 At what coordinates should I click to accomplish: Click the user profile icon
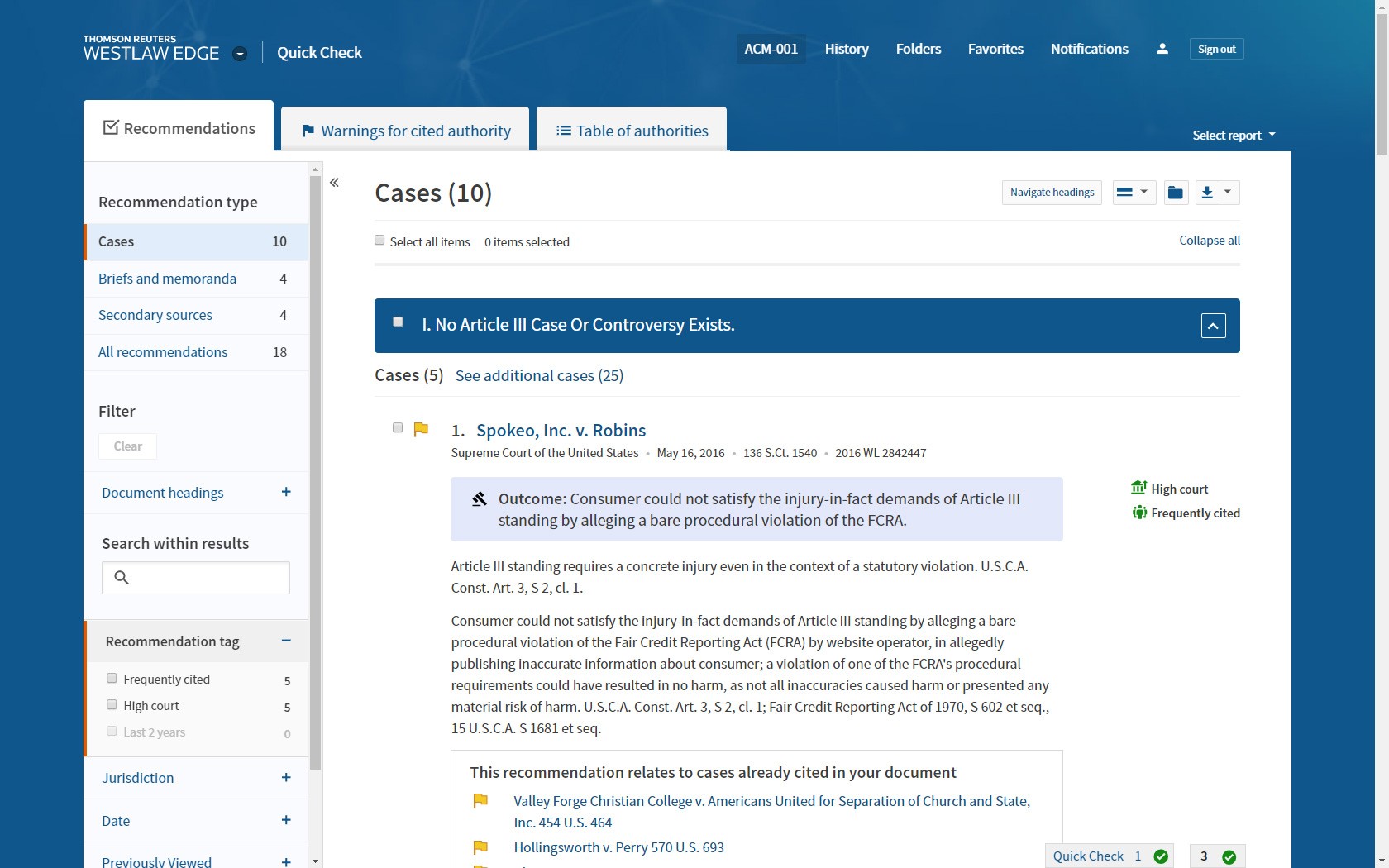(1162, 49)
